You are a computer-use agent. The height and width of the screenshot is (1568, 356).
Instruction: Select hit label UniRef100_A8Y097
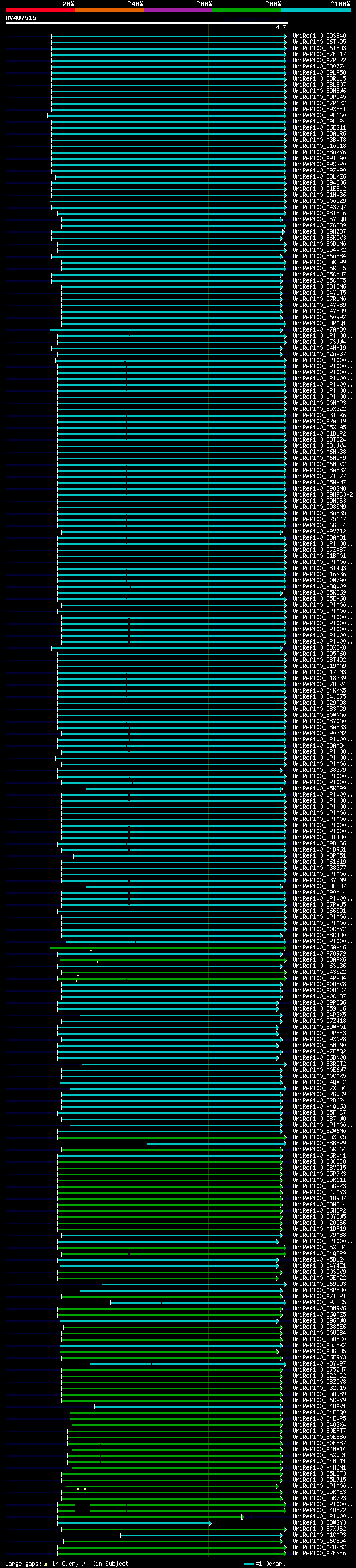click(x=319, y=1363)
